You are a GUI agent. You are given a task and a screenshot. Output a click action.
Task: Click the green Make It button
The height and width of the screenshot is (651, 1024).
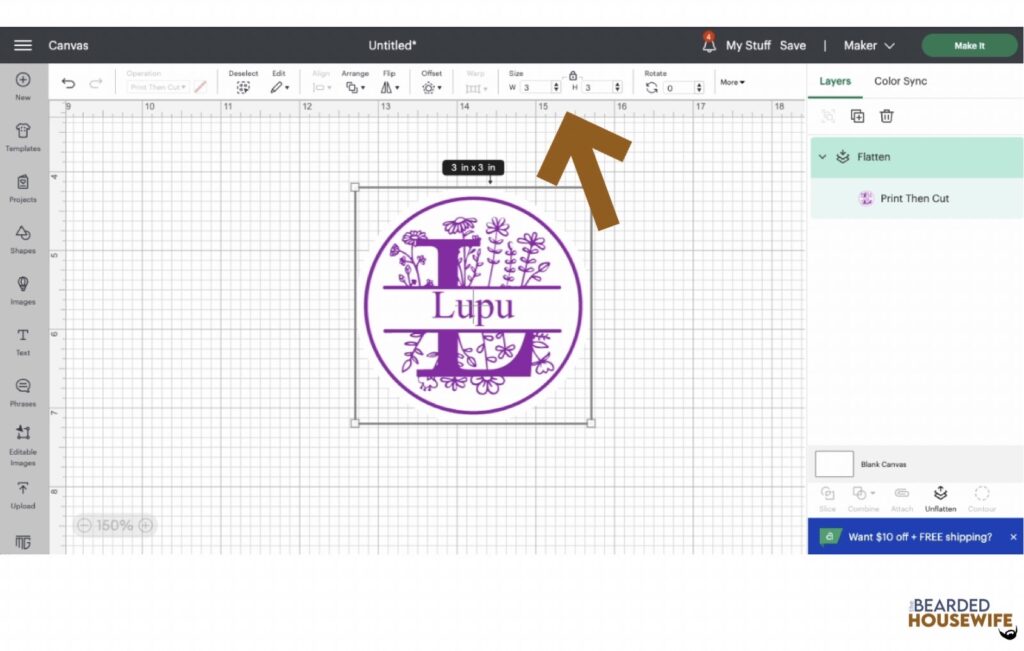968,45
